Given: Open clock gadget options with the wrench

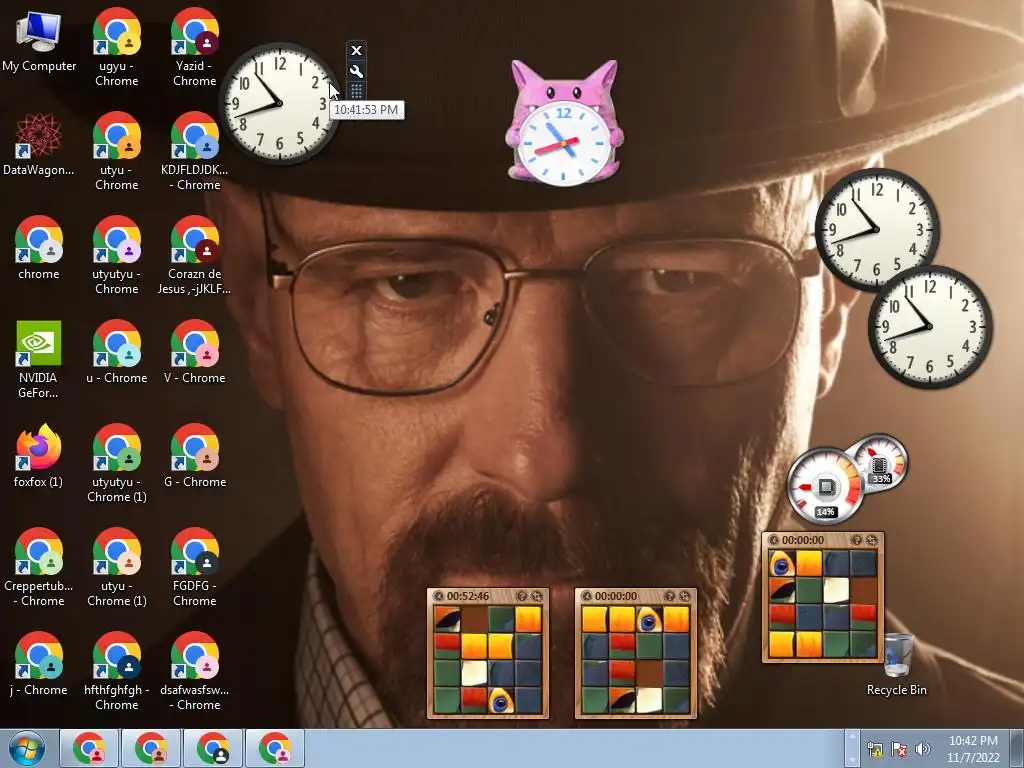Looking at the screenshot, I should click(356, 71).
